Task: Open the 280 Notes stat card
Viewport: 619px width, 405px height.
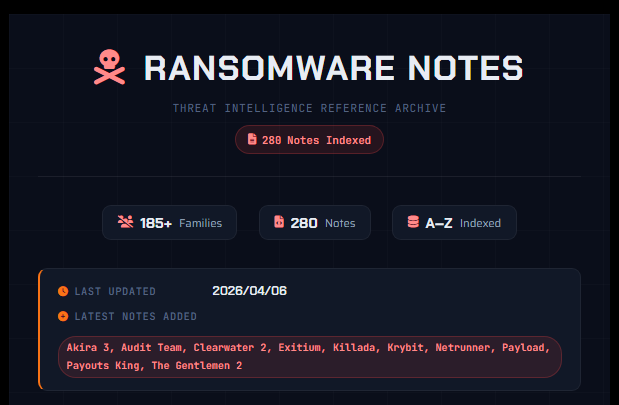Action: (x=315, y=222)
